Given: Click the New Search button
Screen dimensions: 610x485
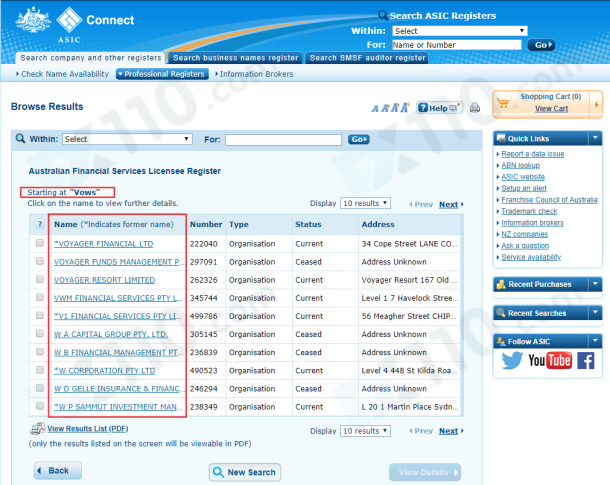Looking at the screenshot, I should pyautogui.click(x=245, y=472).
